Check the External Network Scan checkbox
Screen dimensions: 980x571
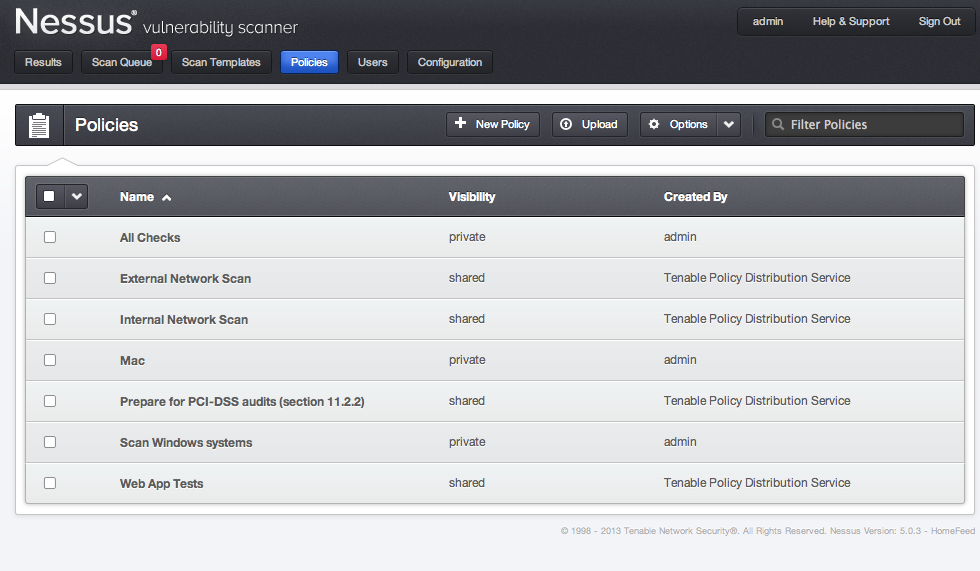coord(50,278)
